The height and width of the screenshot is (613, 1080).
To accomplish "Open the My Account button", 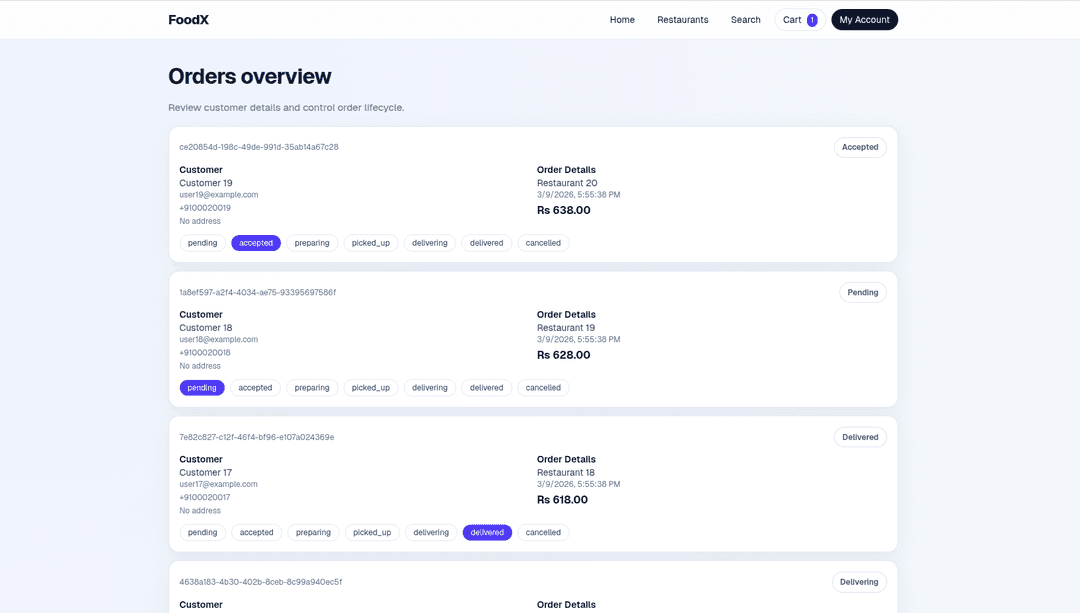I will (x=864, y=19).
